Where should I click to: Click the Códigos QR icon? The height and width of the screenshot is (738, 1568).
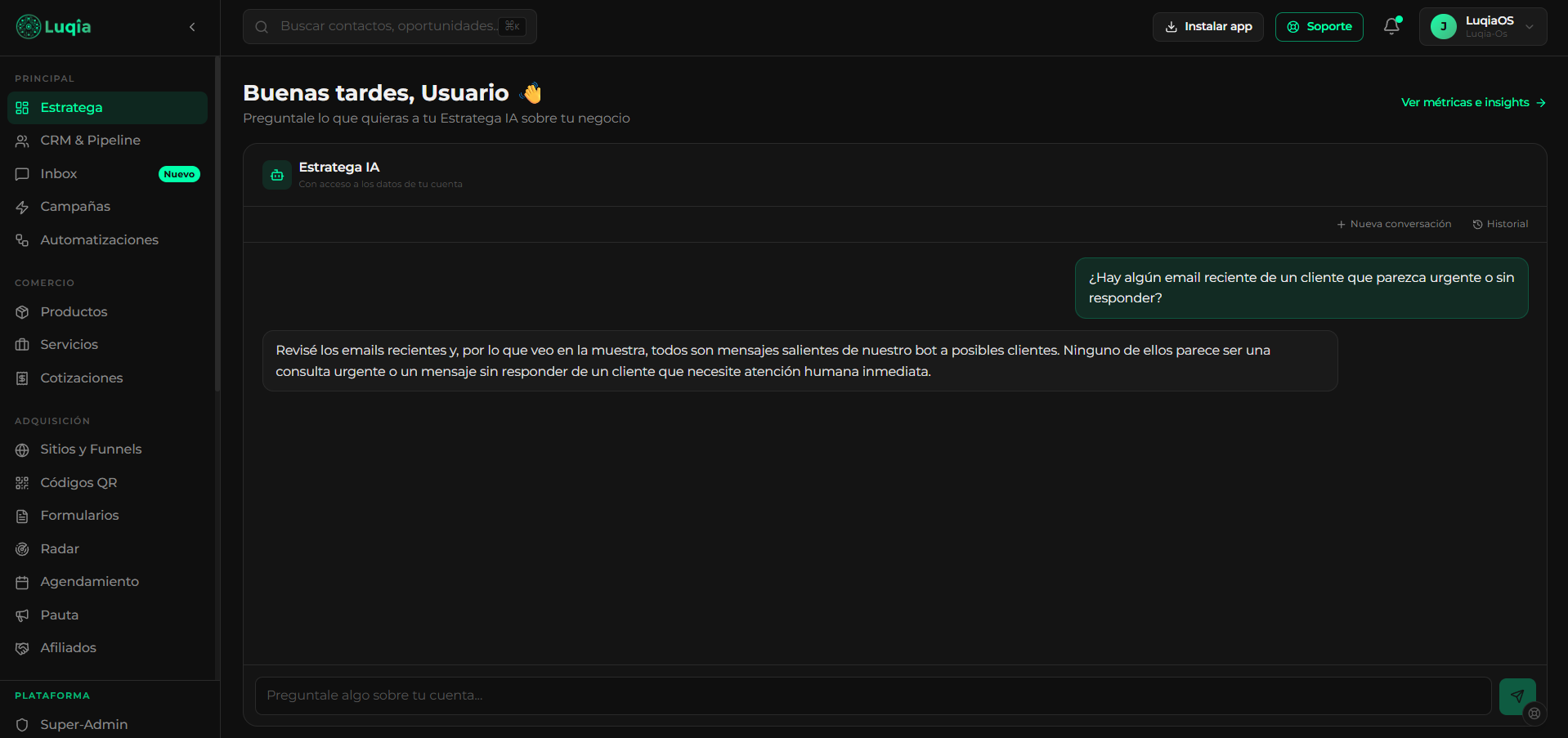22,483
